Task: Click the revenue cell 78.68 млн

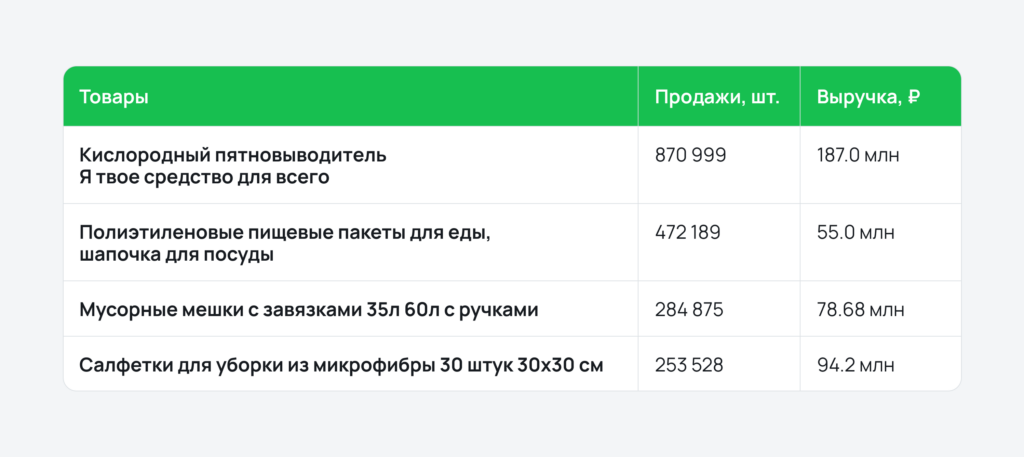Action: 860,310
